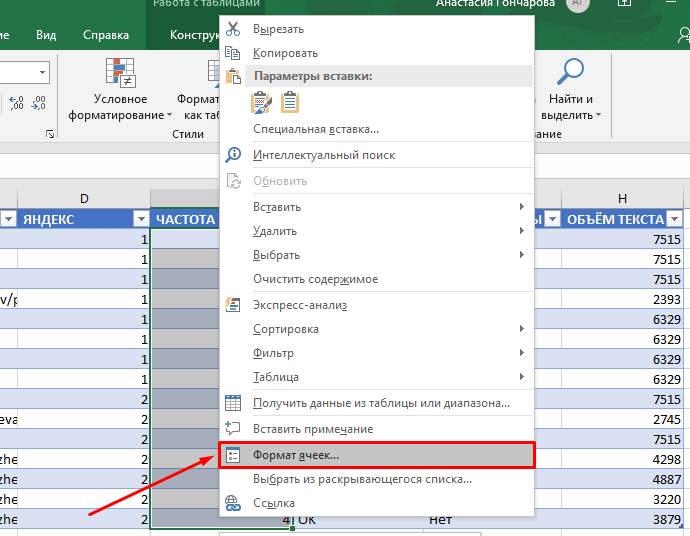
Task: Click the Copy (Копировать) icon
Action: click(233, 53)
